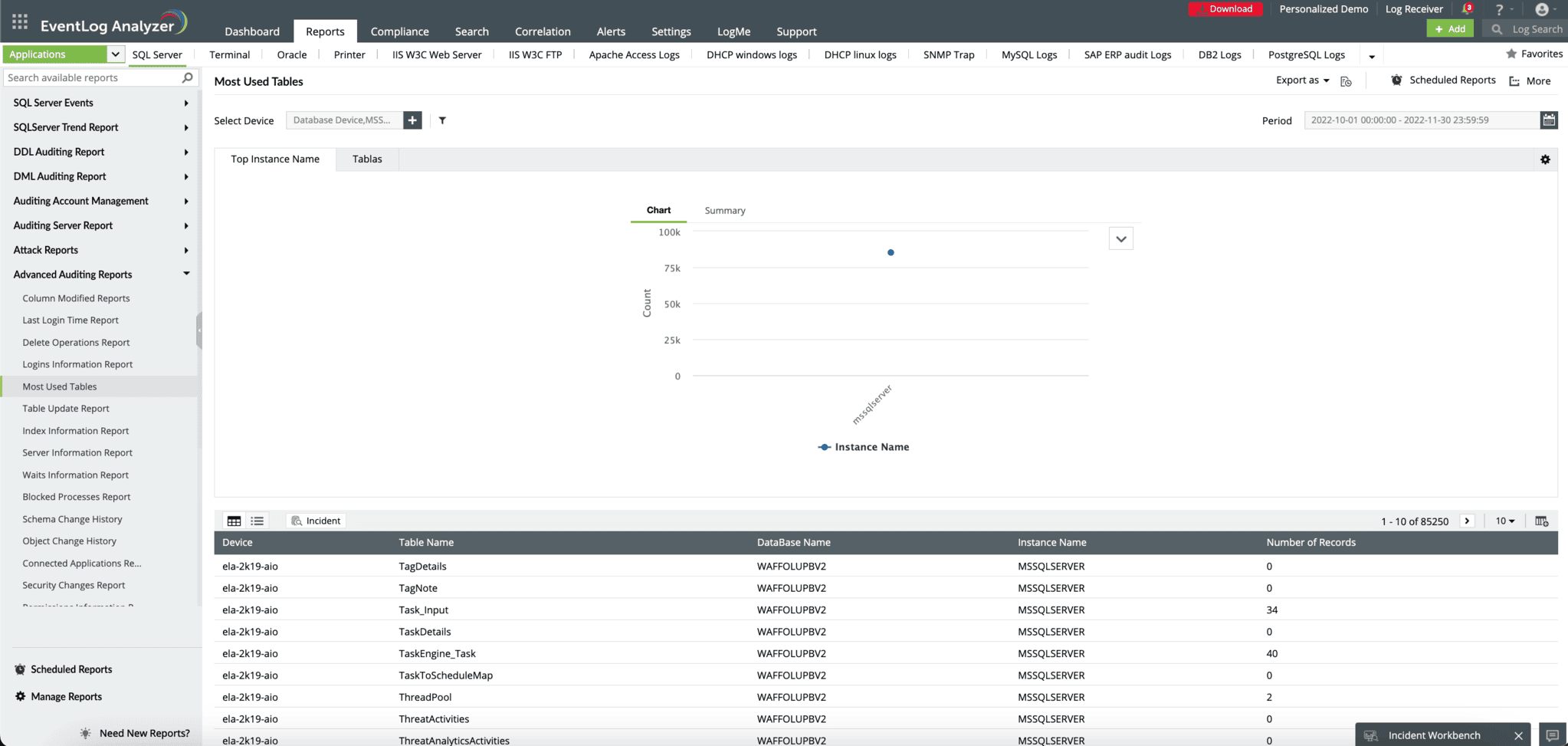
Task: Switch to list view icon
Action: coord(258,521)
